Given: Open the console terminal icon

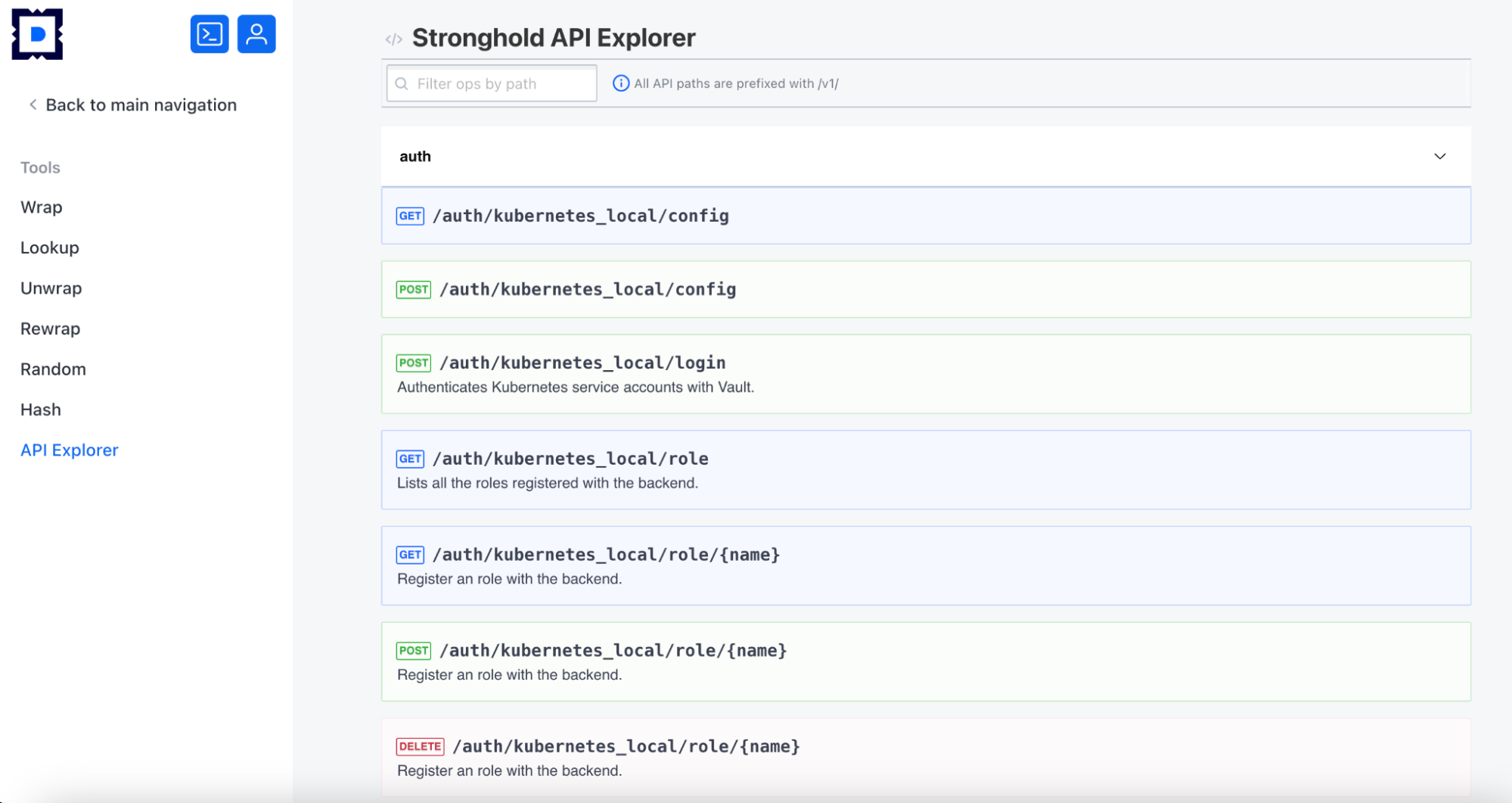Looking at the screenshot, I should click(210, 34).
